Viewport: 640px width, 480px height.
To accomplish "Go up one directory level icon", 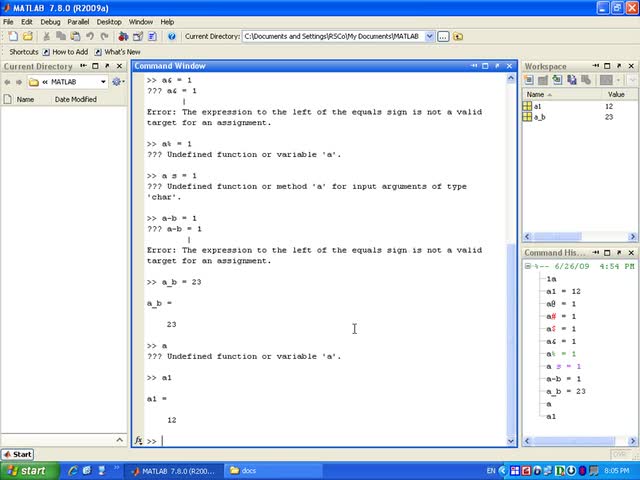I will click(458, 36).
